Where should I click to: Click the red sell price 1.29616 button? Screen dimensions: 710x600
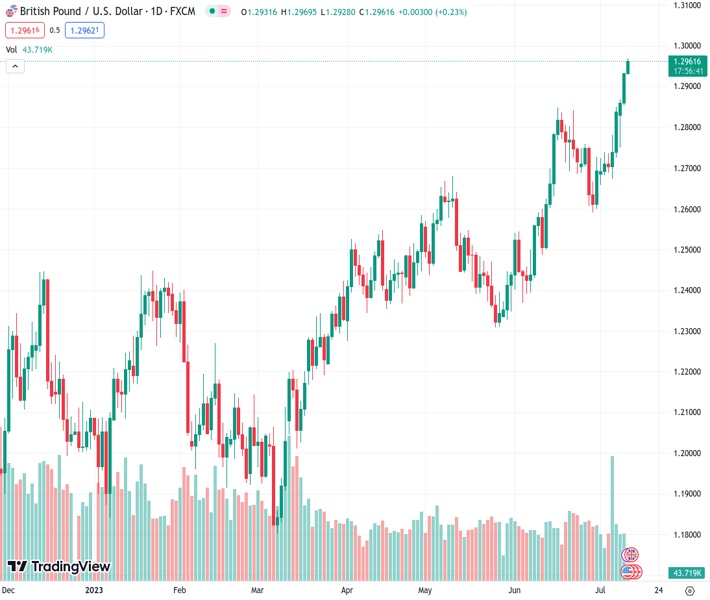point(23,30)
